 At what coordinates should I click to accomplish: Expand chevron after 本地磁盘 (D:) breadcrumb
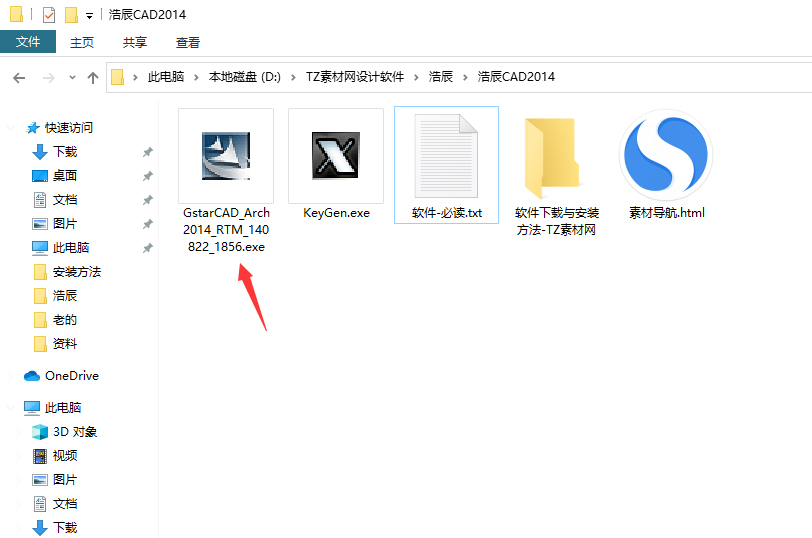293,77
